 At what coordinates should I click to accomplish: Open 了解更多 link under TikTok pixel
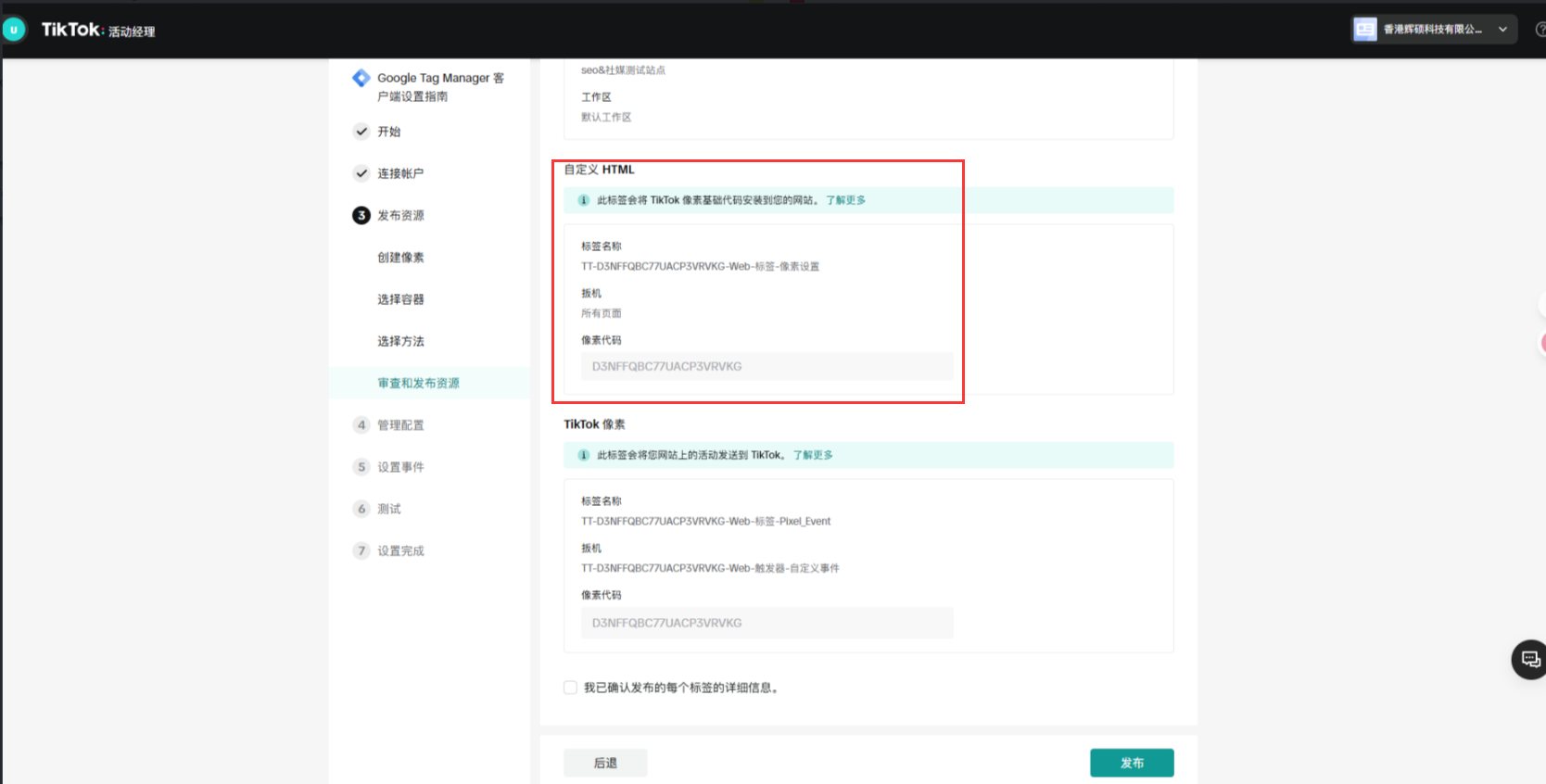813,455
